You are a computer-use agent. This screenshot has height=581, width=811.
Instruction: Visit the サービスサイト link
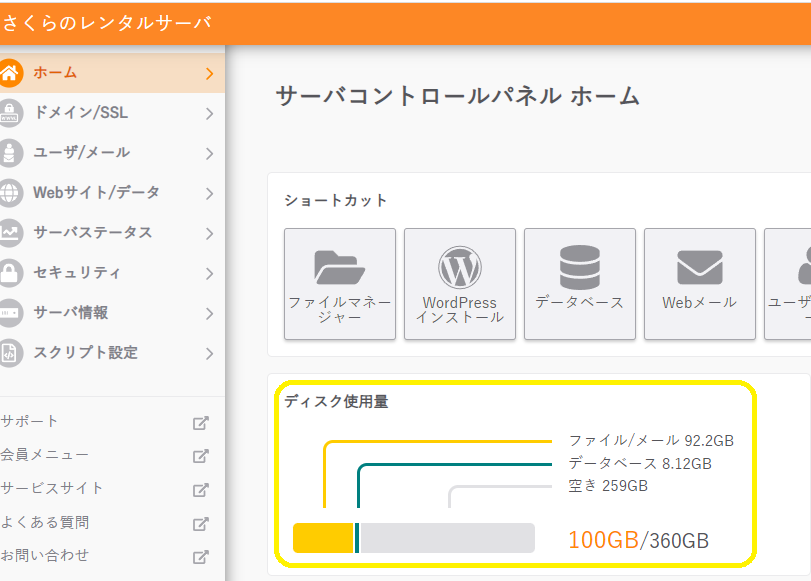52,488
